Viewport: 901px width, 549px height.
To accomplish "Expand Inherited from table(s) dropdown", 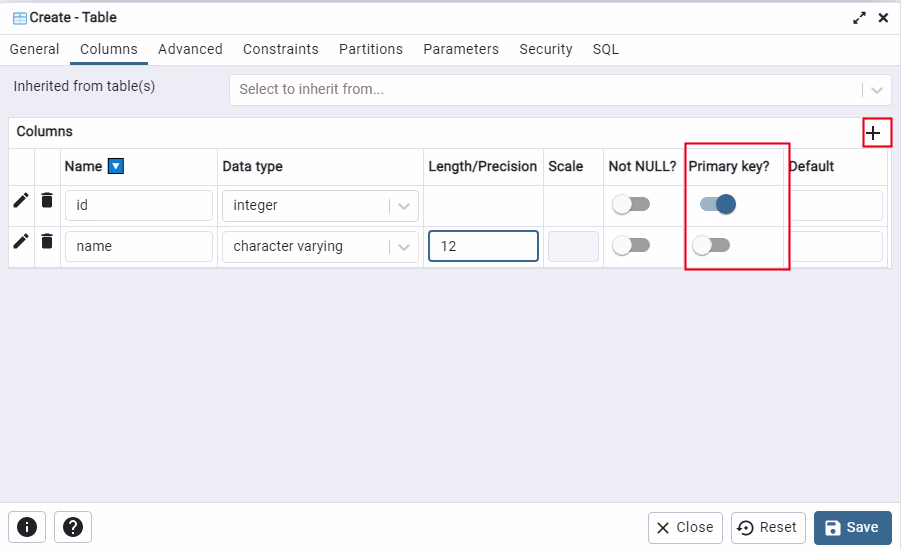I will coord(876,90).
